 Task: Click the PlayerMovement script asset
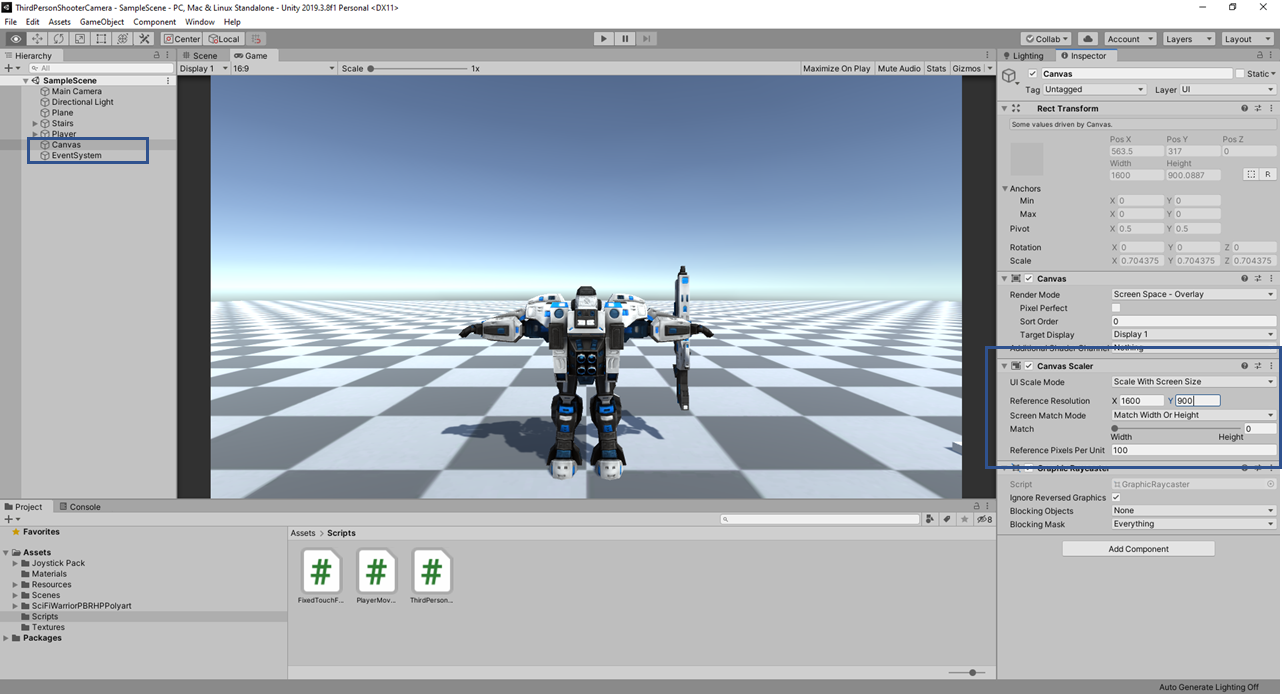[376, 577]
